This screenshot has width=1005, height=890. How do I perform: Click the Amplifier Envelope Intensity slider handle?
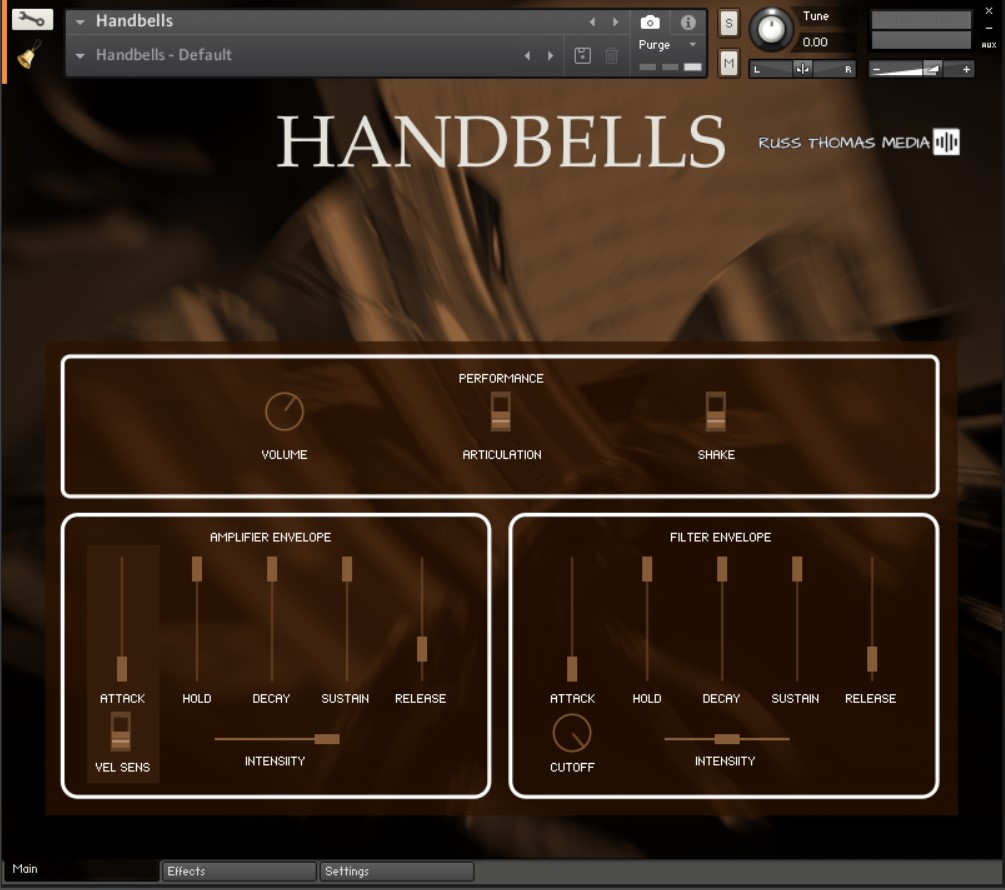pos(327,739)
